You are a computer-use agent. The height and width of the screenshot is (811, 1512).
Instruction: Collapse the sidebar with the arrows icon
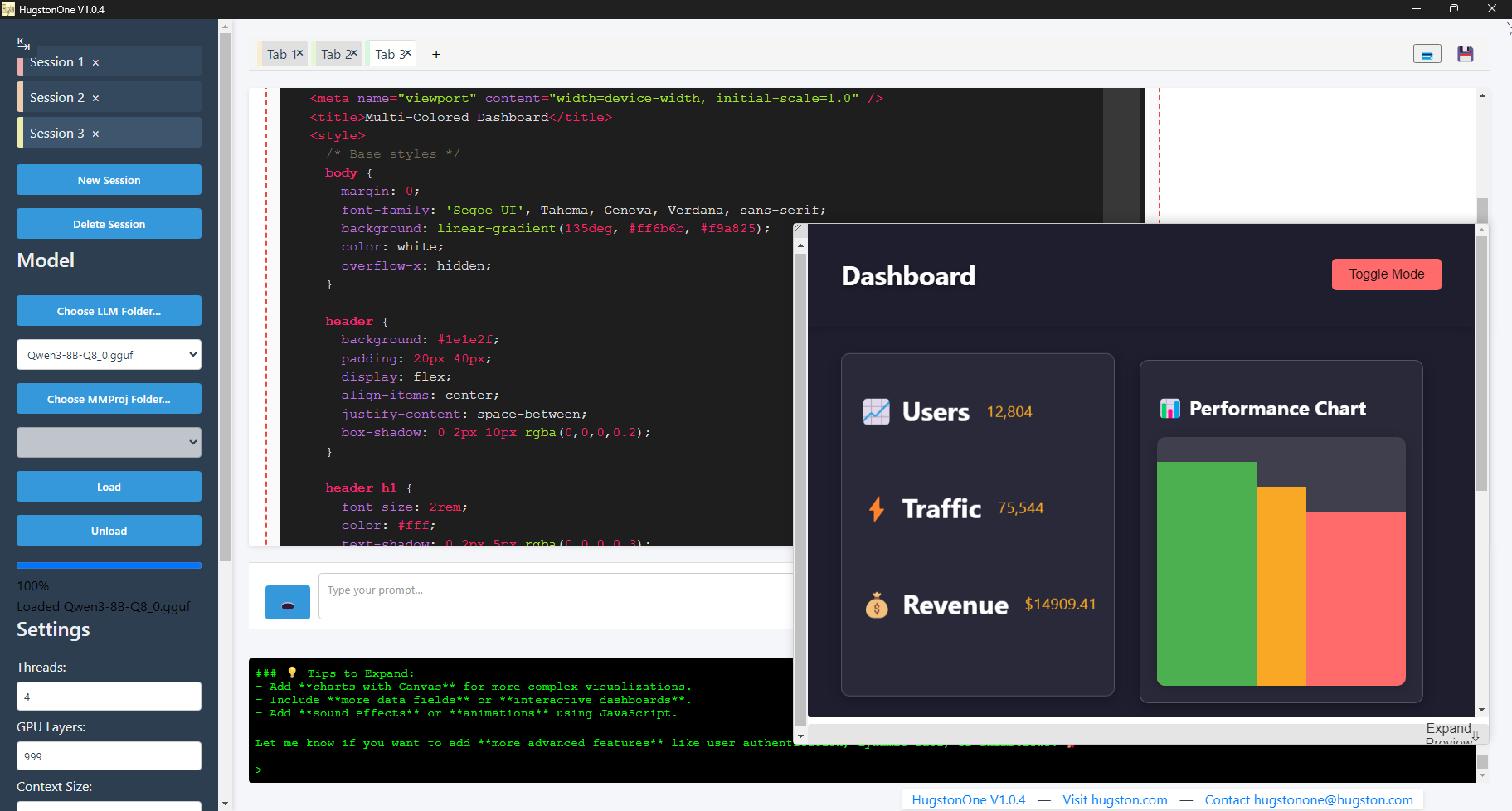(x=23, y=44)
